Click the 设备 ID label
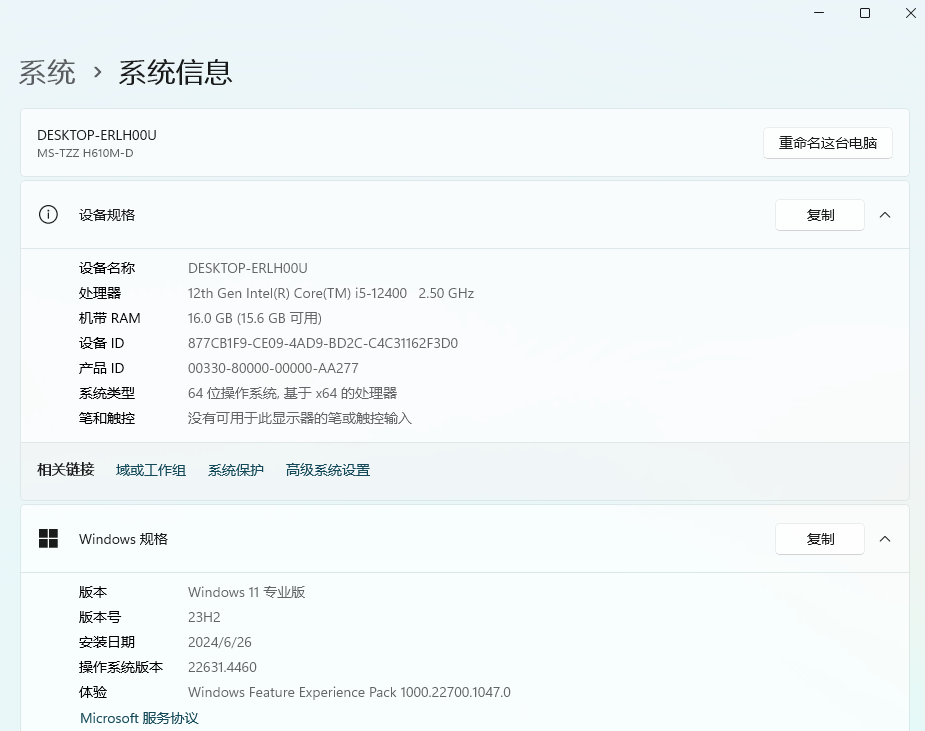 [101, 343]
